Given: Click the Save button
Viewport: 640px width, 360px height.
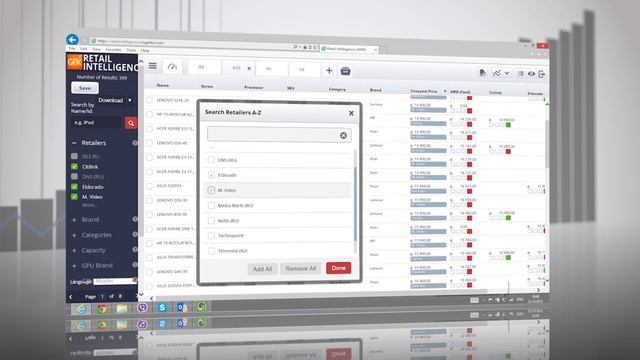Looking at the screenshot, I should pyautogui.click(x=85, y=88).
